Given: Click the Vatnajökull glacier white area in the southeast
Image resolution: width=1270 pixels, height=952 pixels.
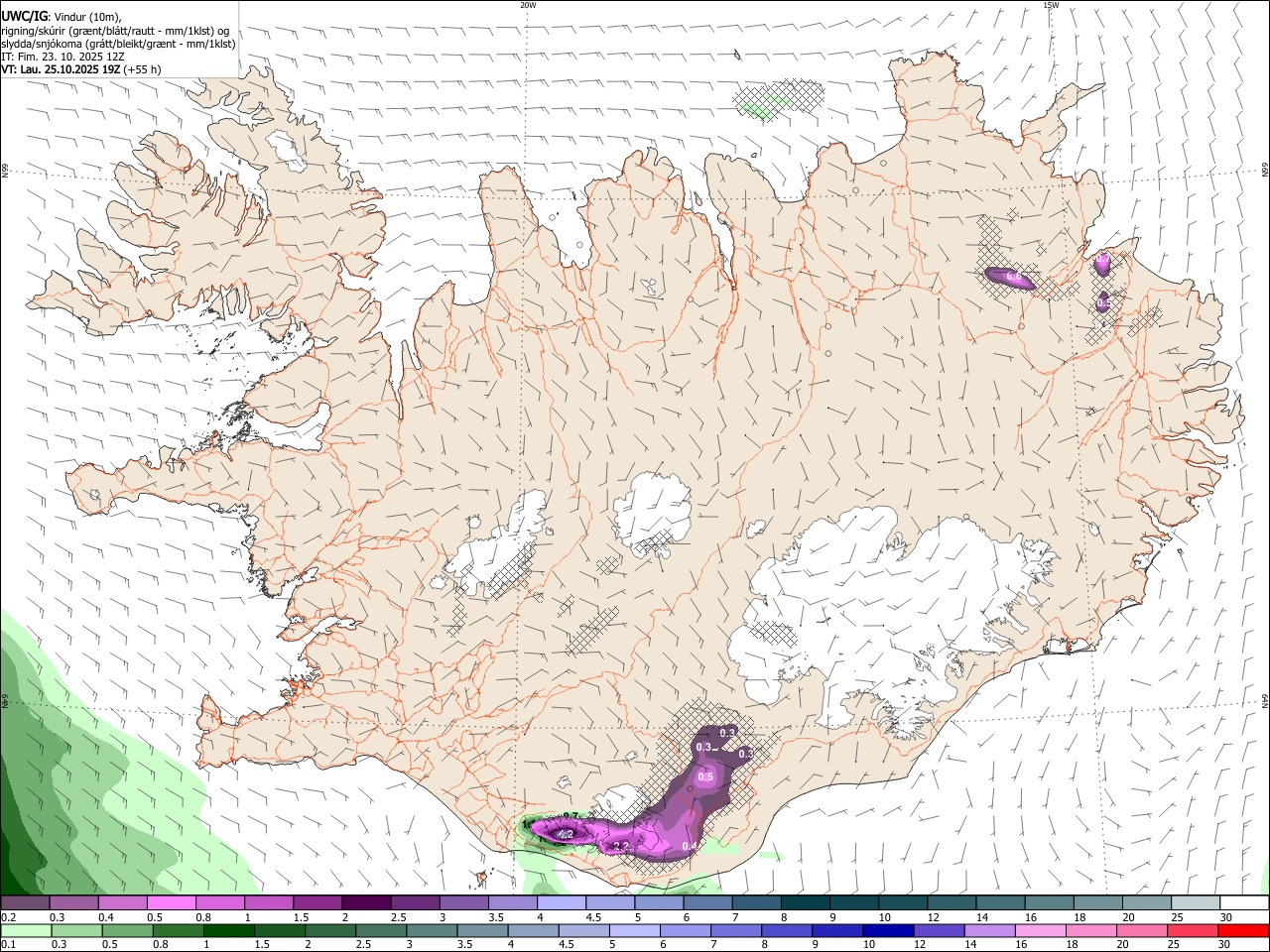Looking at the screenshot, I should point(873,605).
